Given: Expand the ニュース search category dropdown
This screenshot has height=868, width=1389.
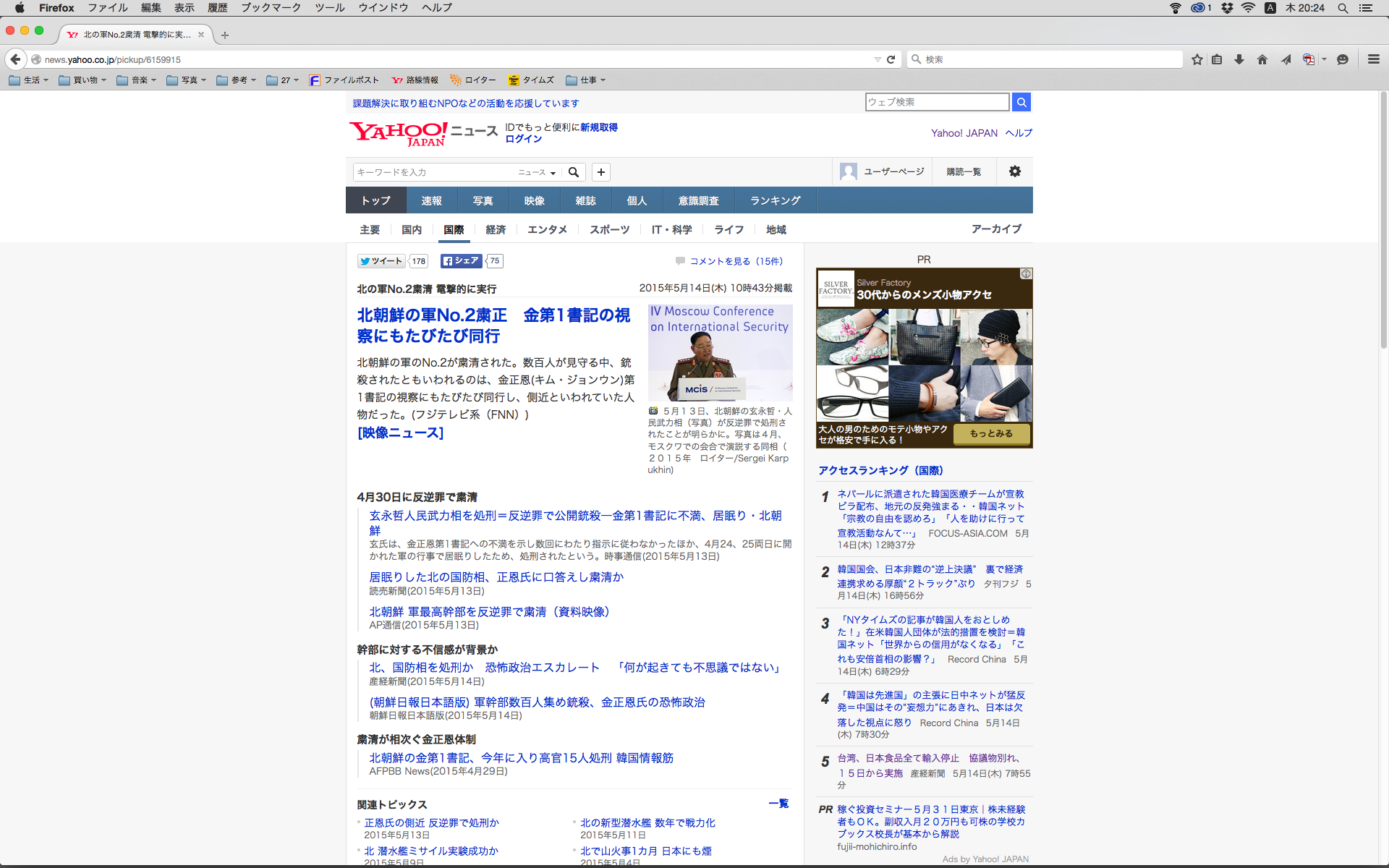Looking at the screenshot, I should click(537, 172).
